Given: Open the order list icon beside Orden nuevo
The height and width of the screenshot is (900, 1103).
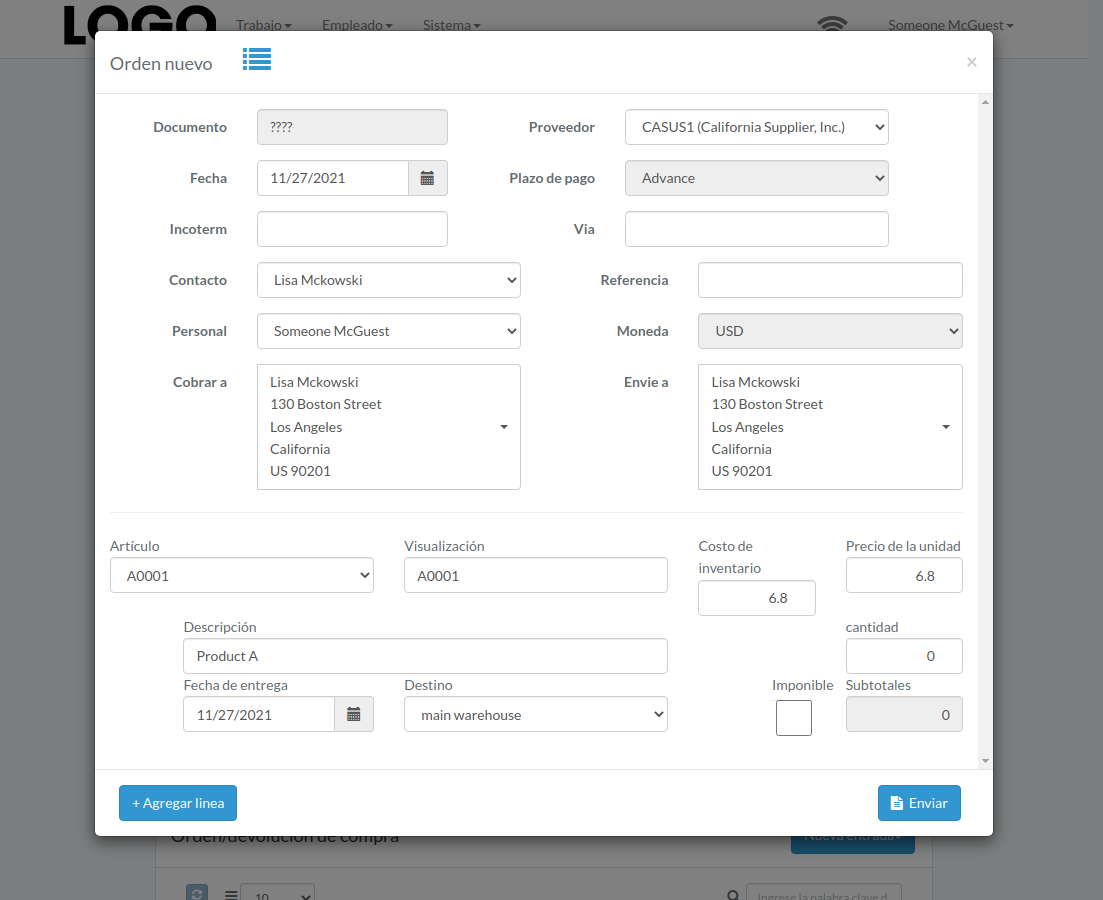Looking at the screenshot, I should 257,60.
